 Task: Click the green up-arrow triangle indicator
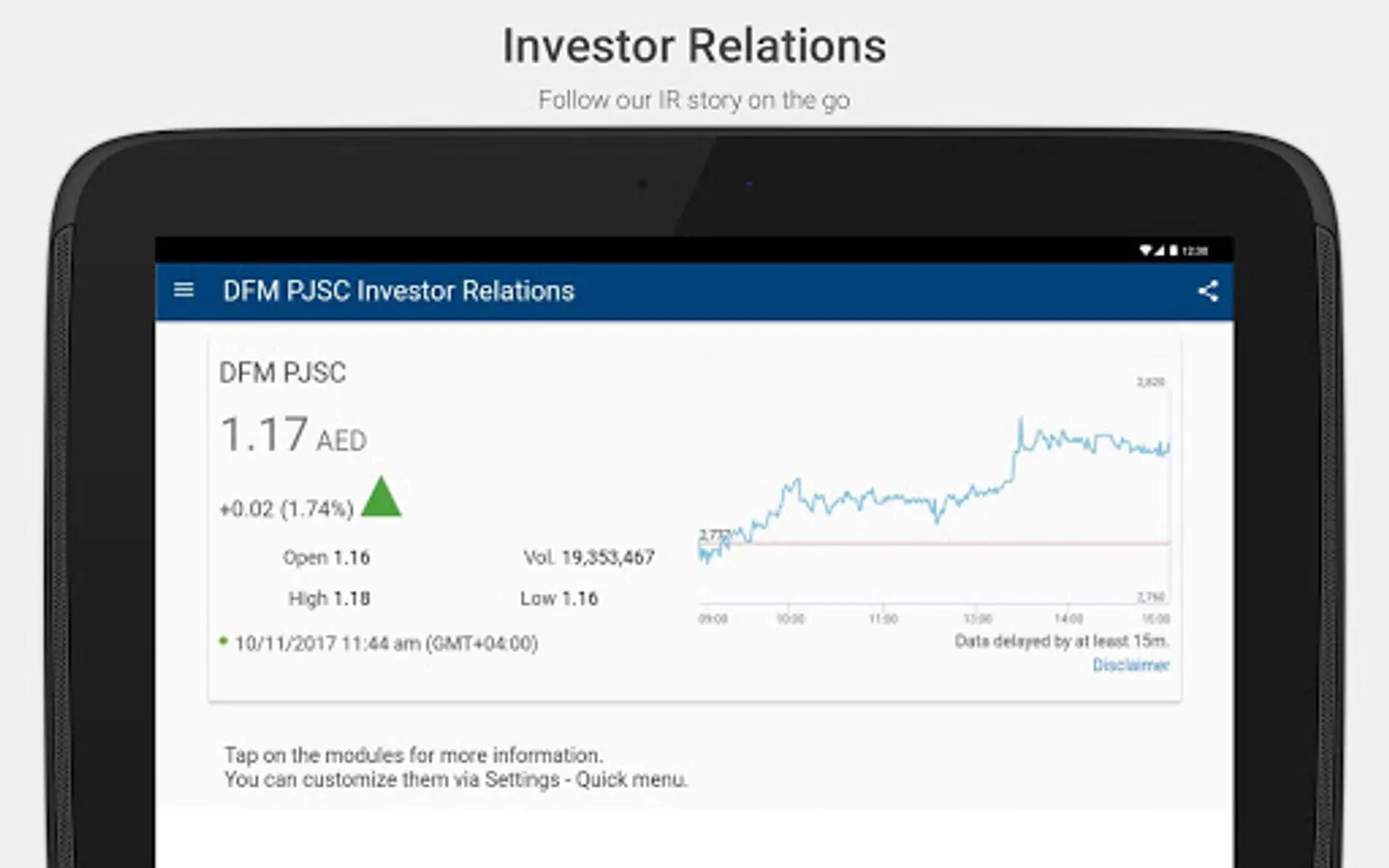point(381,498)
